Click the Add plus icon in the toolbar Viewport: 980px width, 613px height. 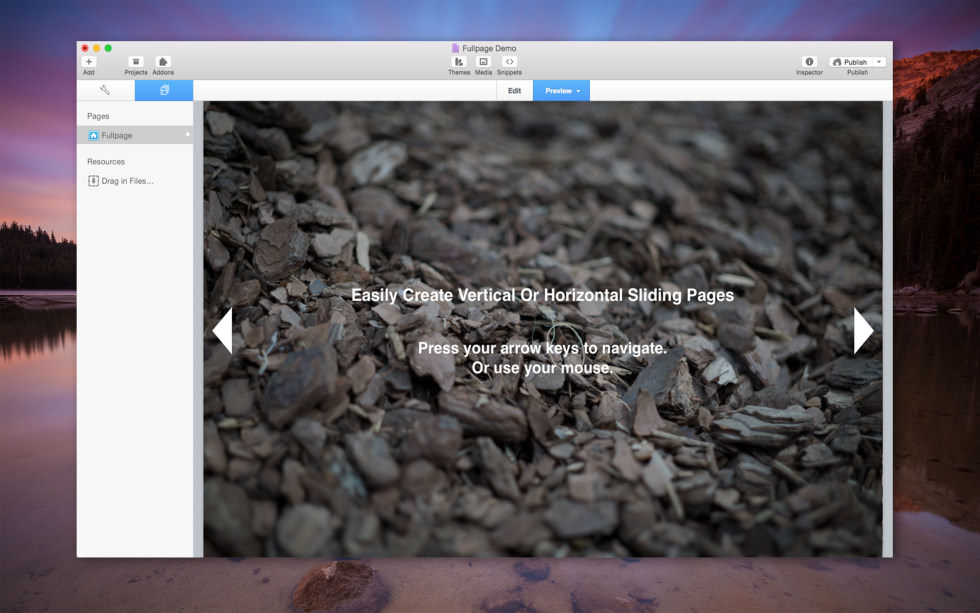pyautogui.click(x=89, y=62)
